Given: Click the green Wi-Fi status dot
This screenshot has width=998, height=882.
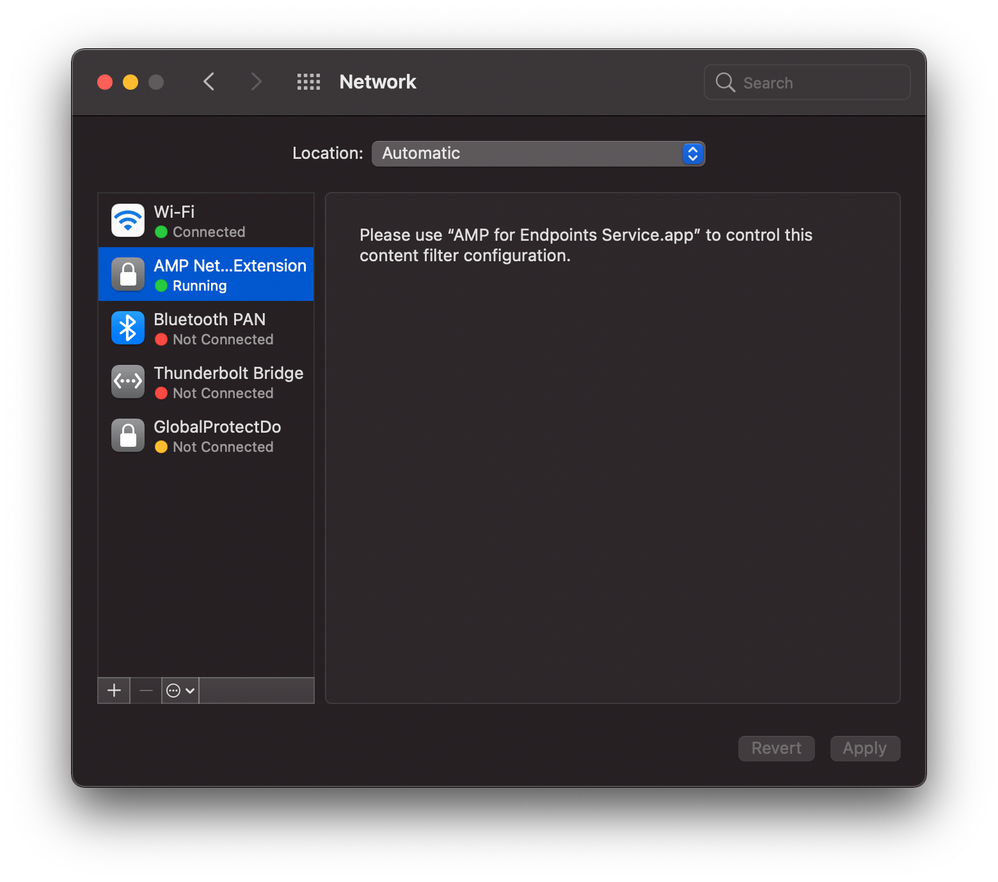Looking at the screenshot, I should [x=161, y=232].
